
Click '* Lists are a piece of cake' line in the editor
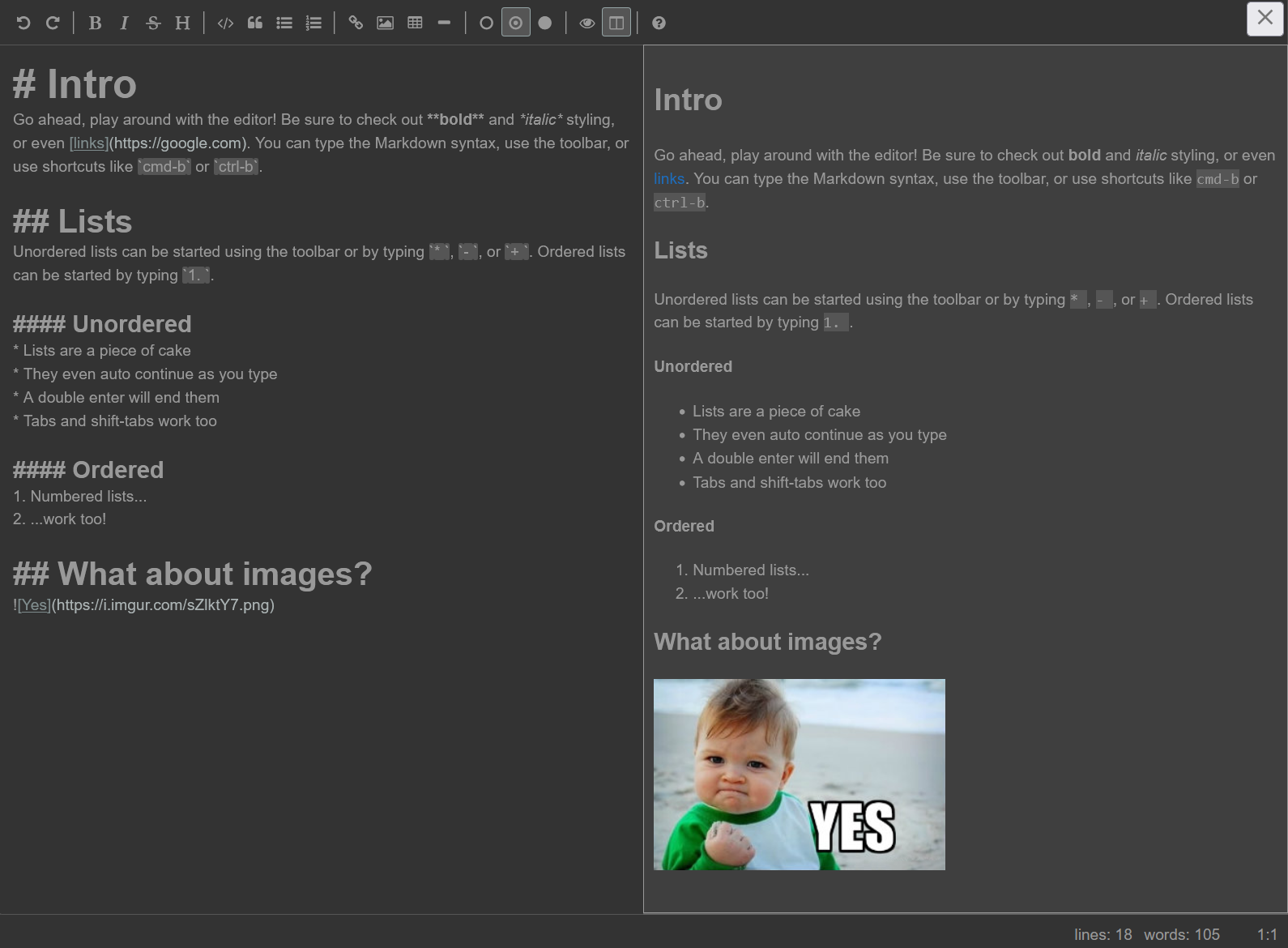pyautogui.click(x=102, y=351)
